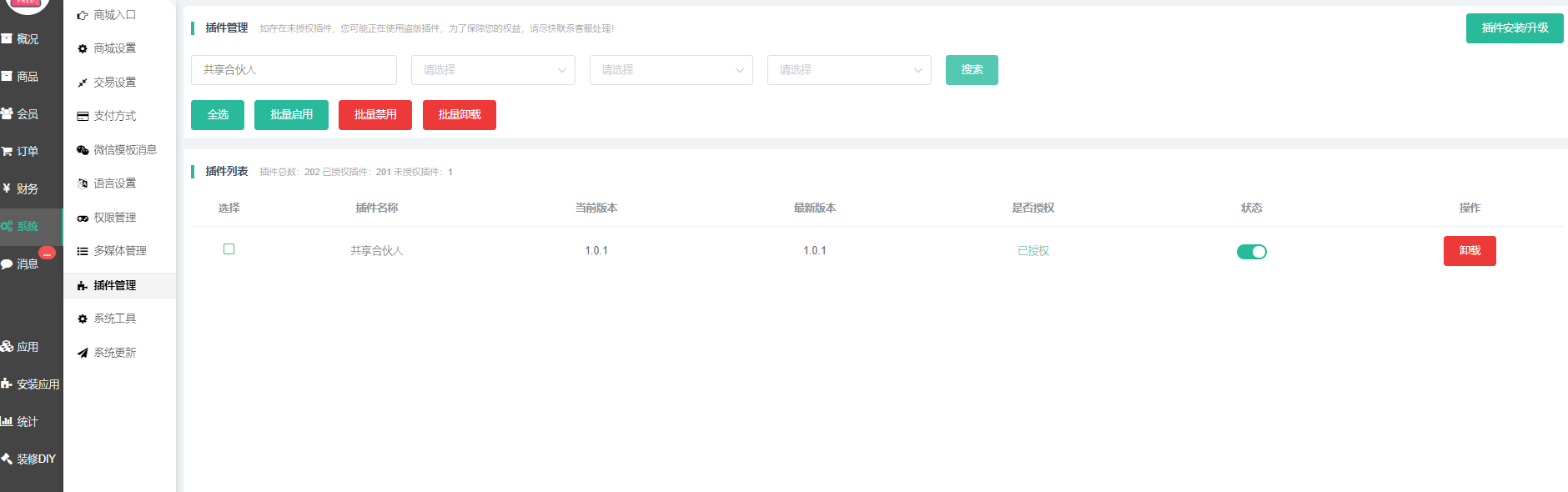1568x492 pixels.
Task: Click the 批量卸载 batch uninstall button
Action: [460, 115]
